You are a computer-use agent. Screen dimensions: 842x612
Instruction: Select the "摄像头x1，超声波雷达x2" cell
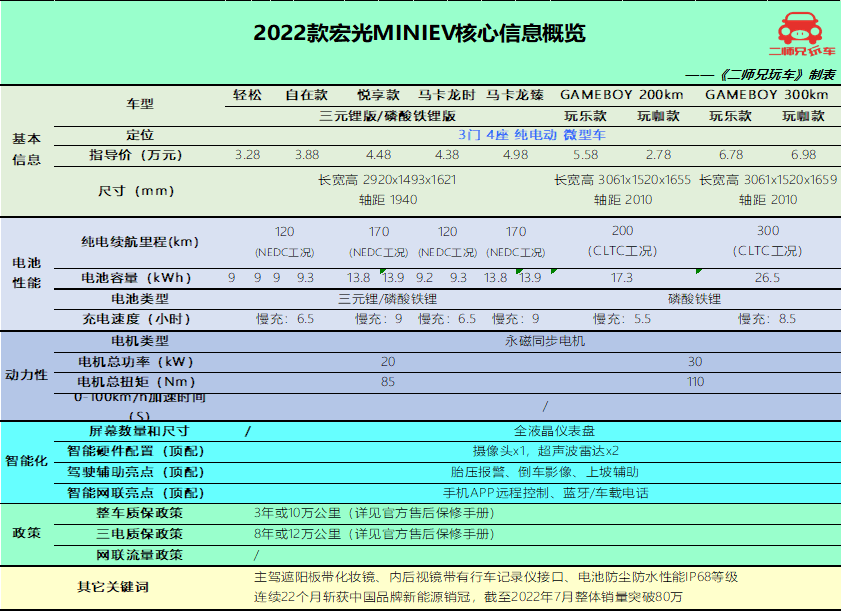pyautogui.click(x=546, y=451)
